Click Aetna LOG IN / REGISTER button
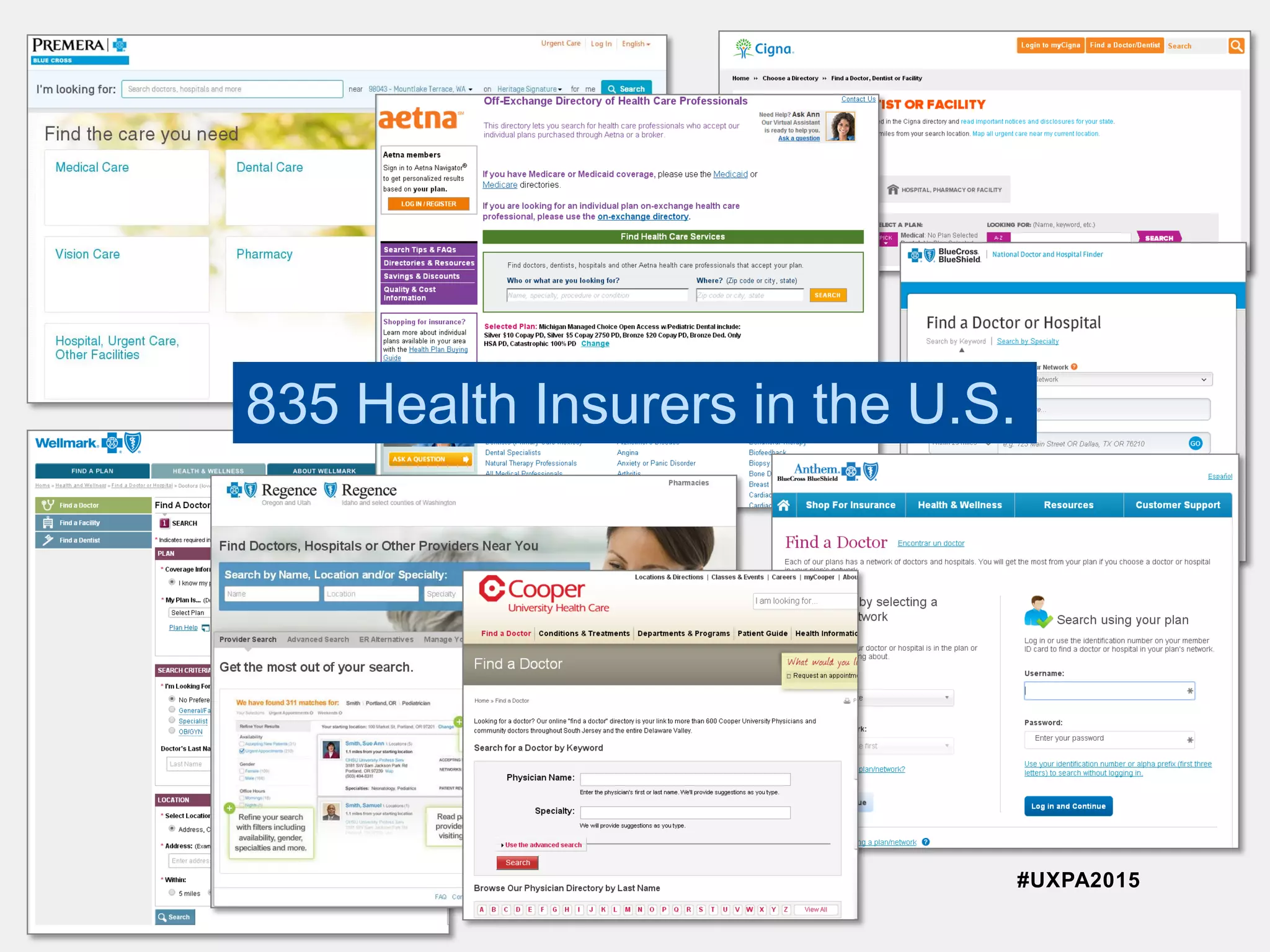The image size is (1270, 952). 429,204
